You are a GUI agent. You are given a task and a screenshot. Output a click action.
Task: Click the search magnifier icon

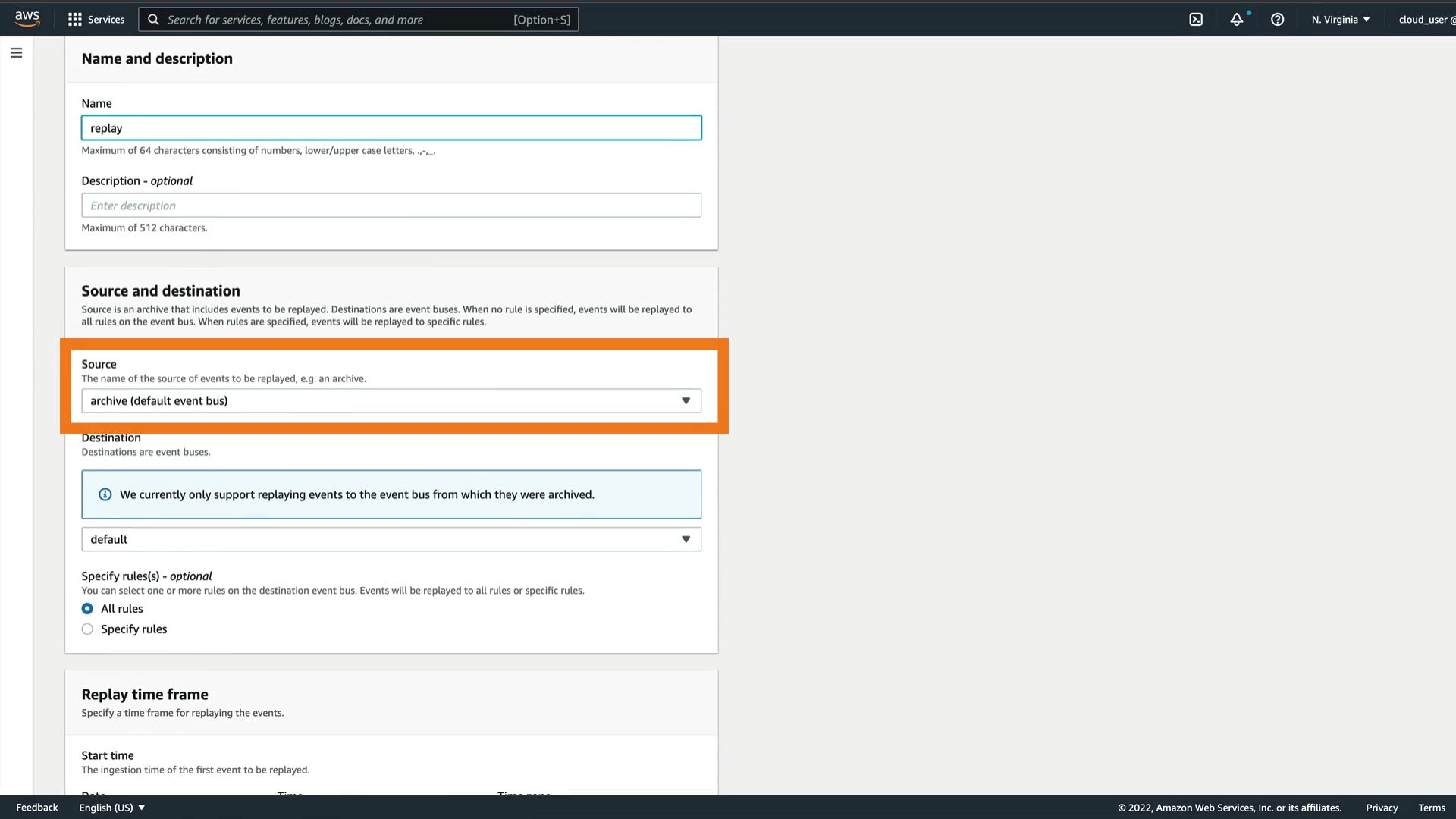(x=153, y=20)
